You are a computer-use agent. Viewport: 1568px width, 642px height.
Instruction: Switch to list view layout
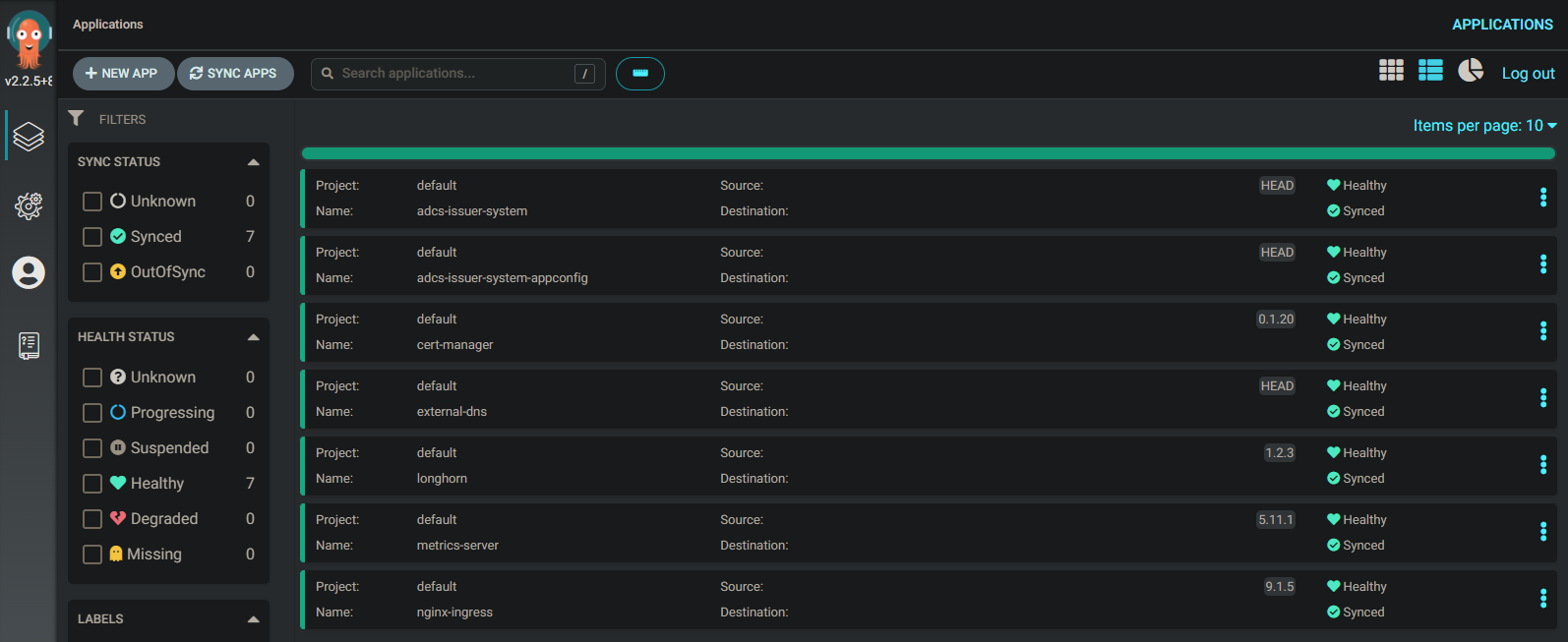click(x=1430, y=71)
